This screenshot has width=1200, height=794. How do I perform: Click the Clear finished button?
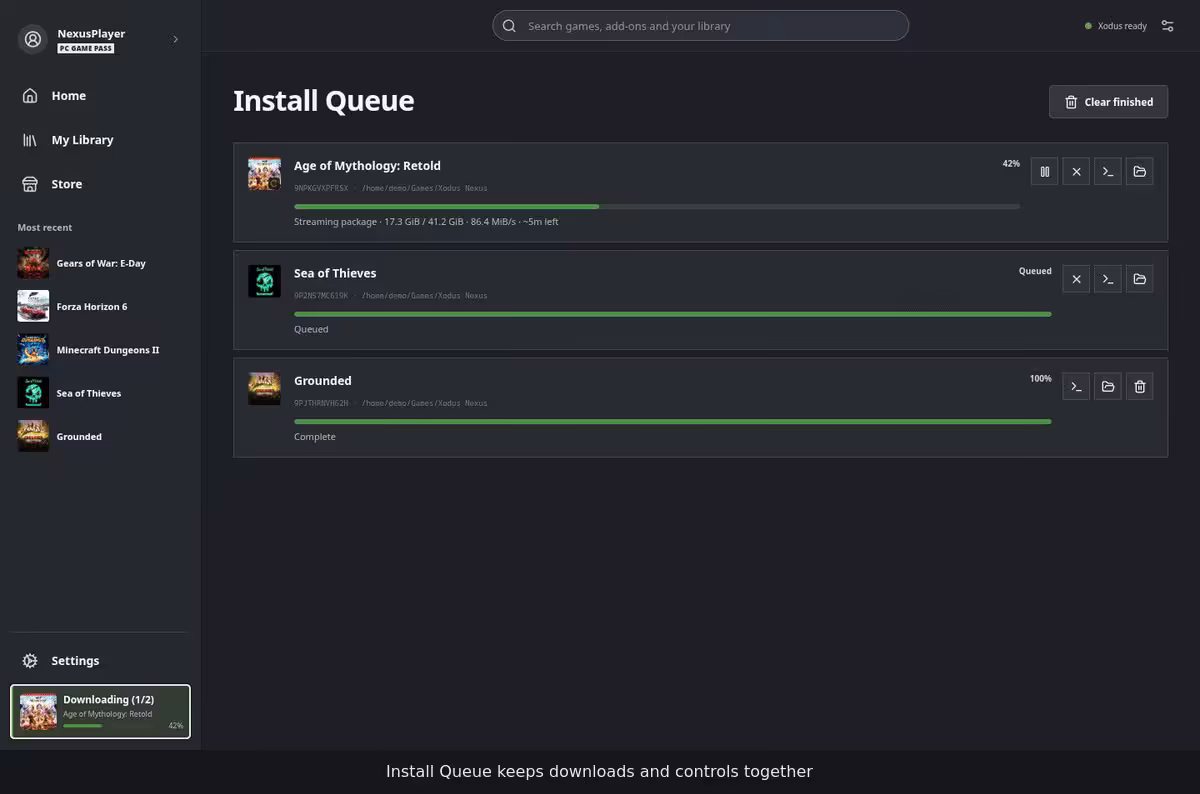point(1108,102)
